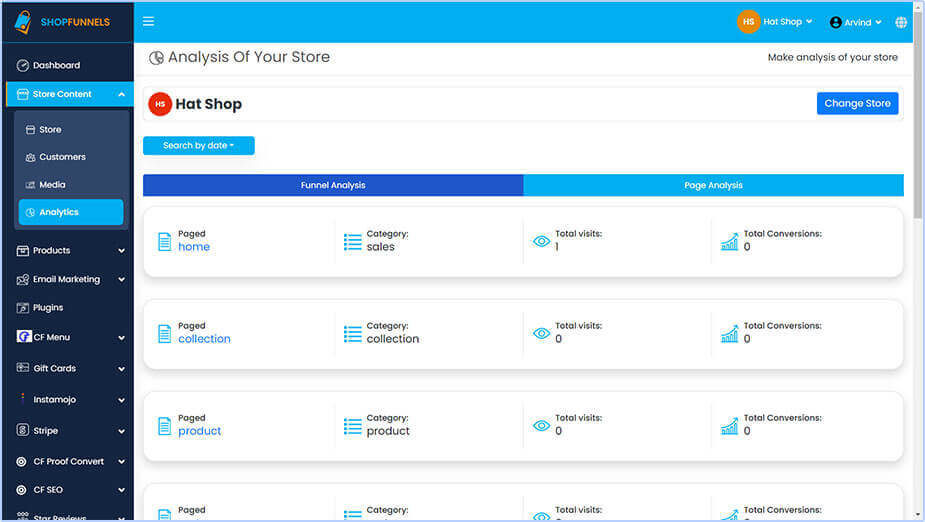The image size is (925, 522).
Task: Open the Search by date dropdown
Action: click(x=199, y=146)
